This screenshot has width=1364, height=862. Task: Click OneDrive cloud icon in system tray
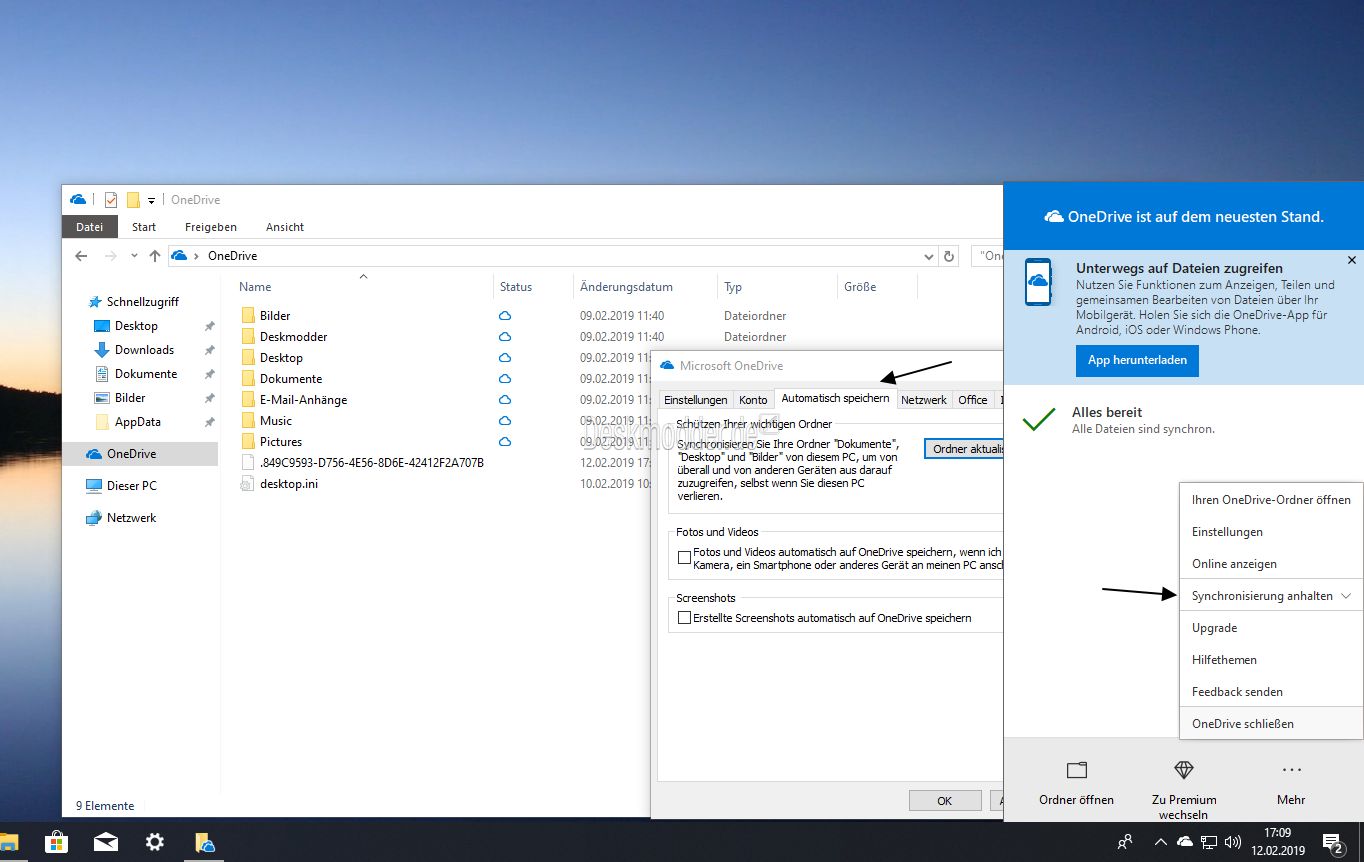pos(1185,842)
